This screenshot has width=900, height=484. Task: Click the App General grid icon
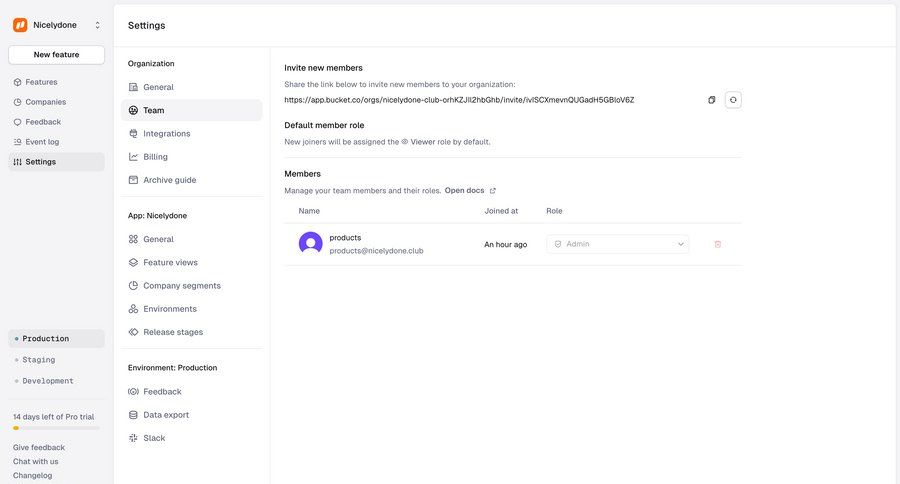(133, 239)
